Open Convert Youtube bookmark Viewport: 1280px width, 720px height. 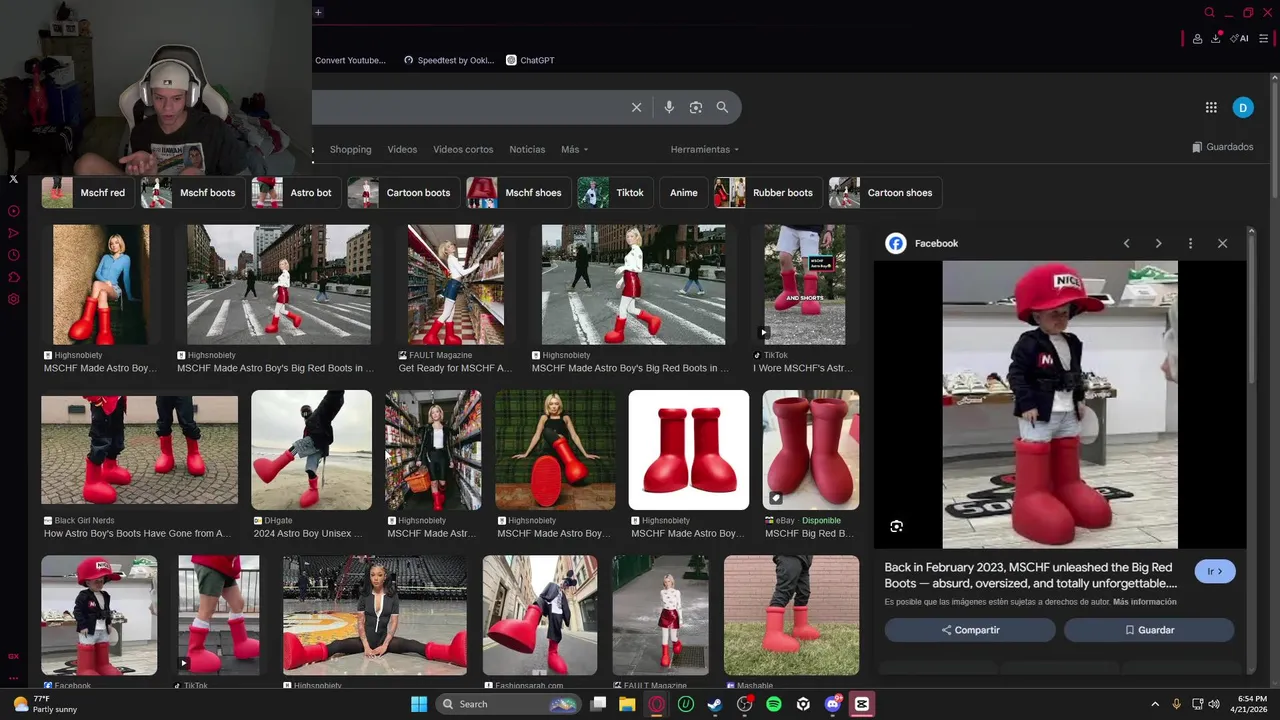(350, 60)
